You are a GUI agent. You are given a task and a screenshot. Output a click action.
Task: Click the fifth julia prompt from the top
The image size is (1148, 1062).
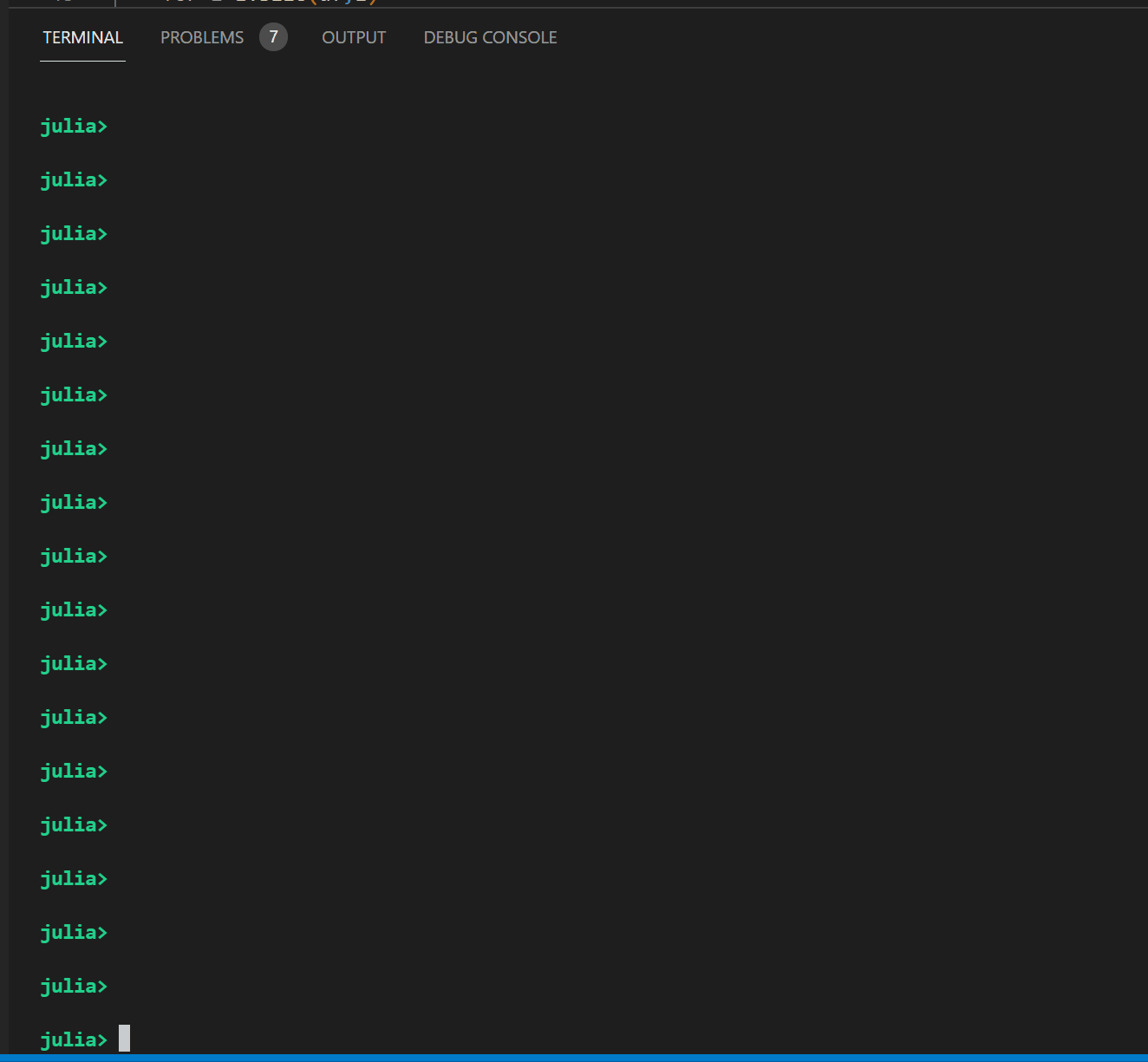coord(74,341)
